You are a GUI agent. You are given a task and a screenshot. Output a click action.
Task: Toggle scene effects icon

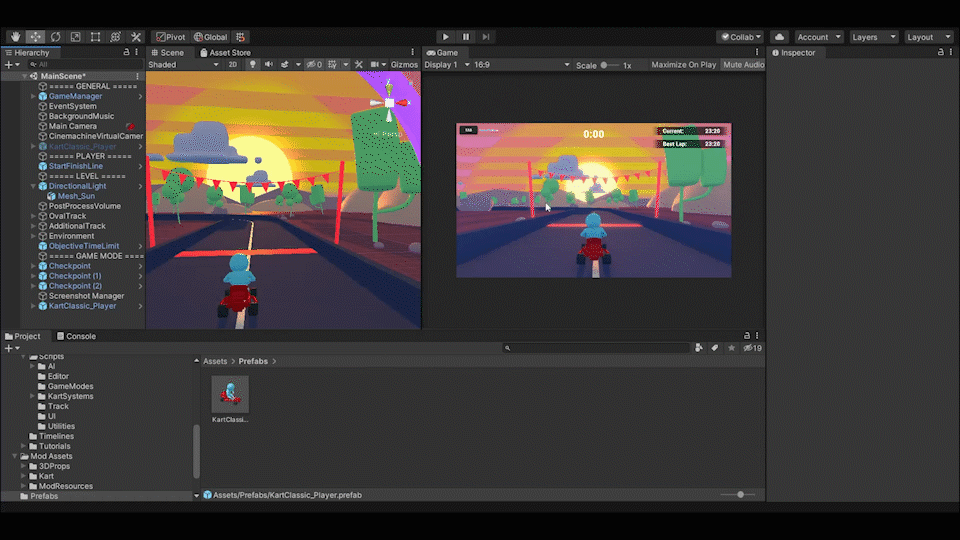point(285,64)
